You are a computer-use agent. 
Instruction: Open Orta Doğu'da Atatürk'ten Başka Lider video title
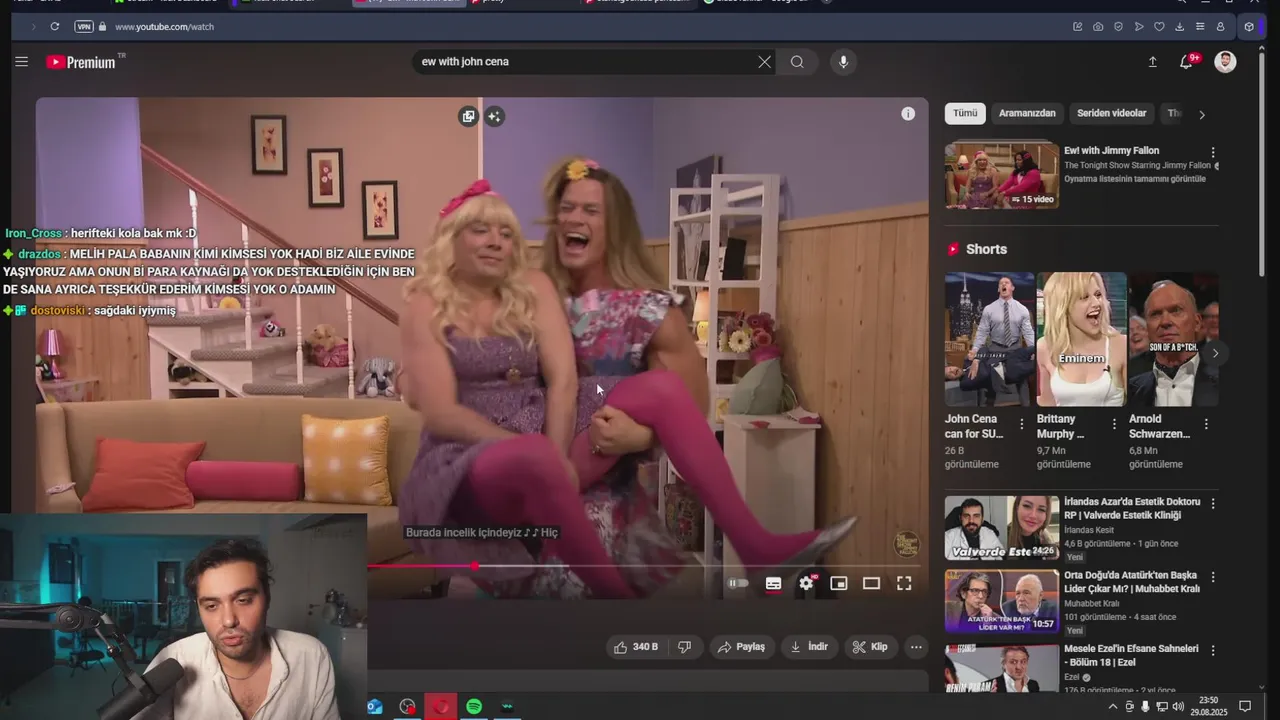pyautogui.click(x=1131, y=582)
